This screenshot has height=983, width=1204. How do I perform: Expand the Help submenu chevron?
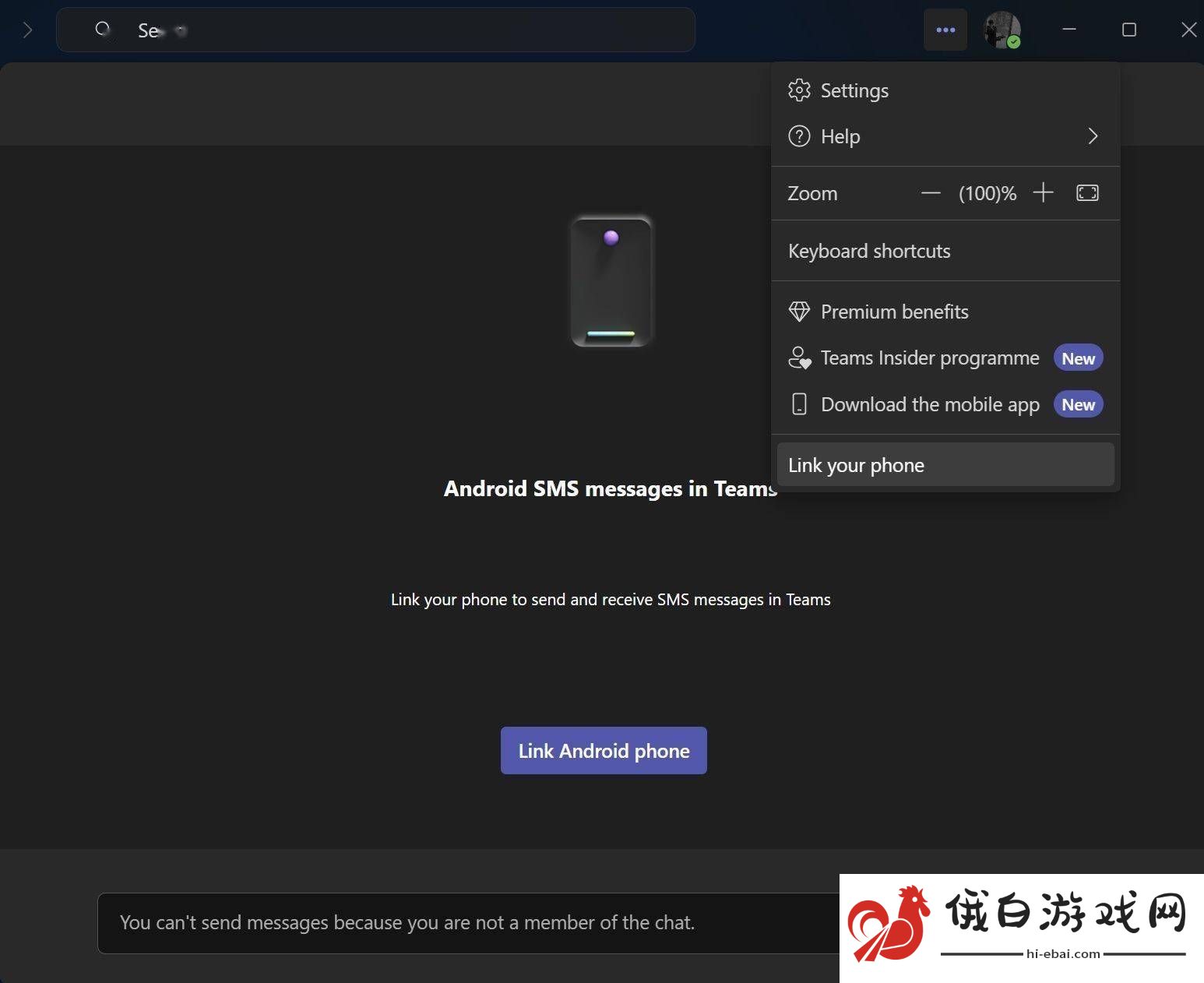pyautogui.click(x=1093, y=136)
